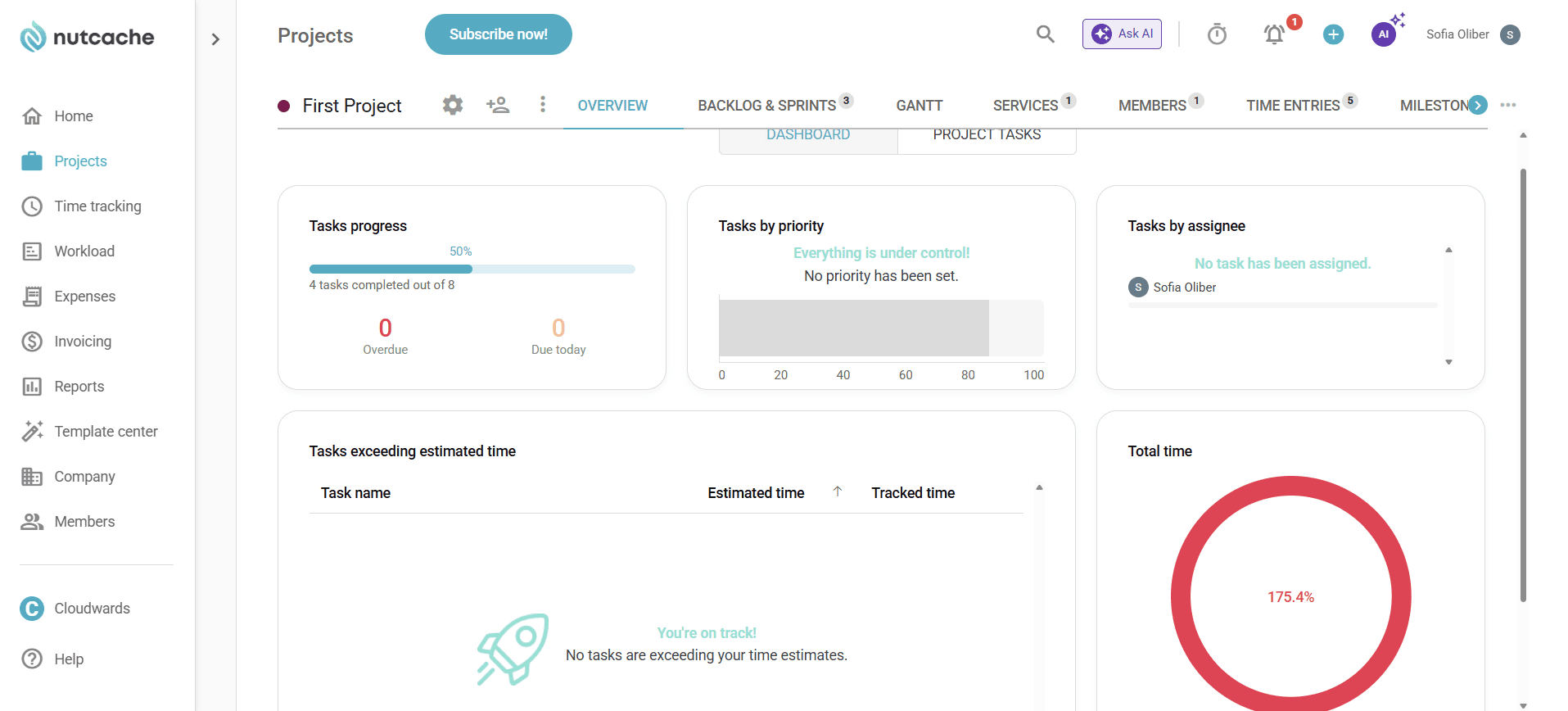This screenshot has width=1568, height=711.
Task: Expand the collapsed sidebar chevron
Action: (x=215, y=39)
